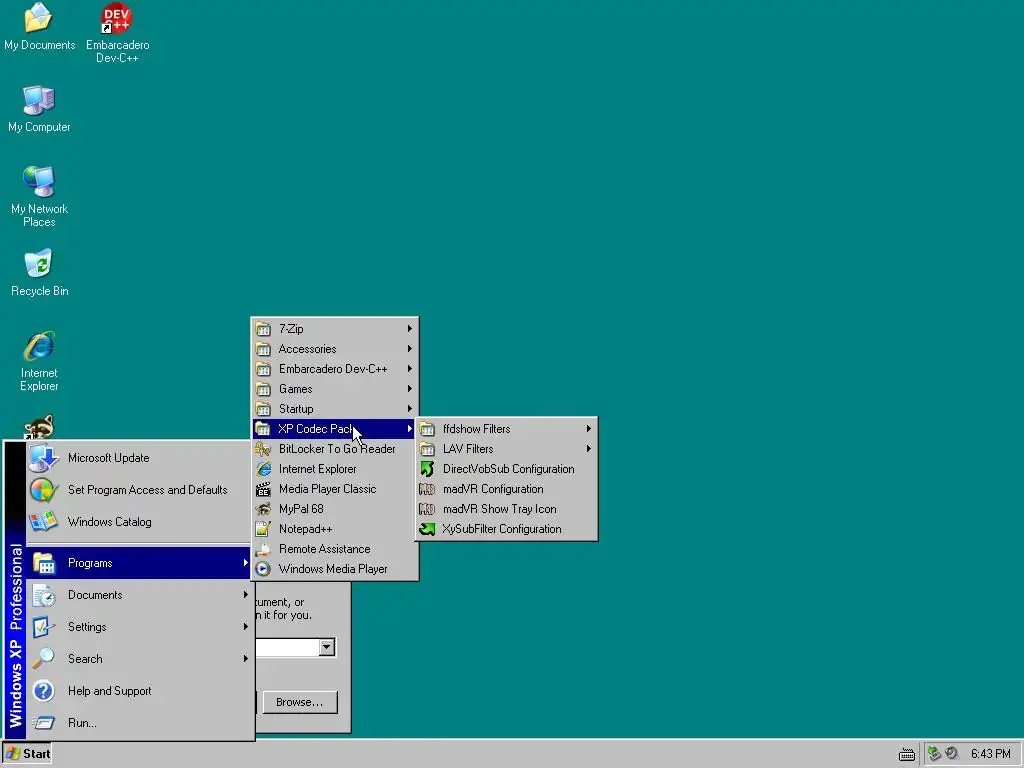Image resolution: width=1024 pixels, height=768 pixels.
Task: Click the madVR Show Tray Icon entry's icon
Action: point(427,509)
